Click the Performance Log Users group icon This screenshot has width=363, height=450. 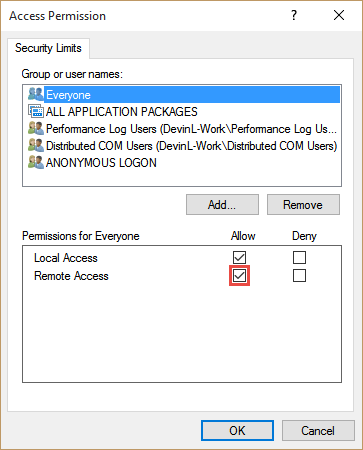36,128
